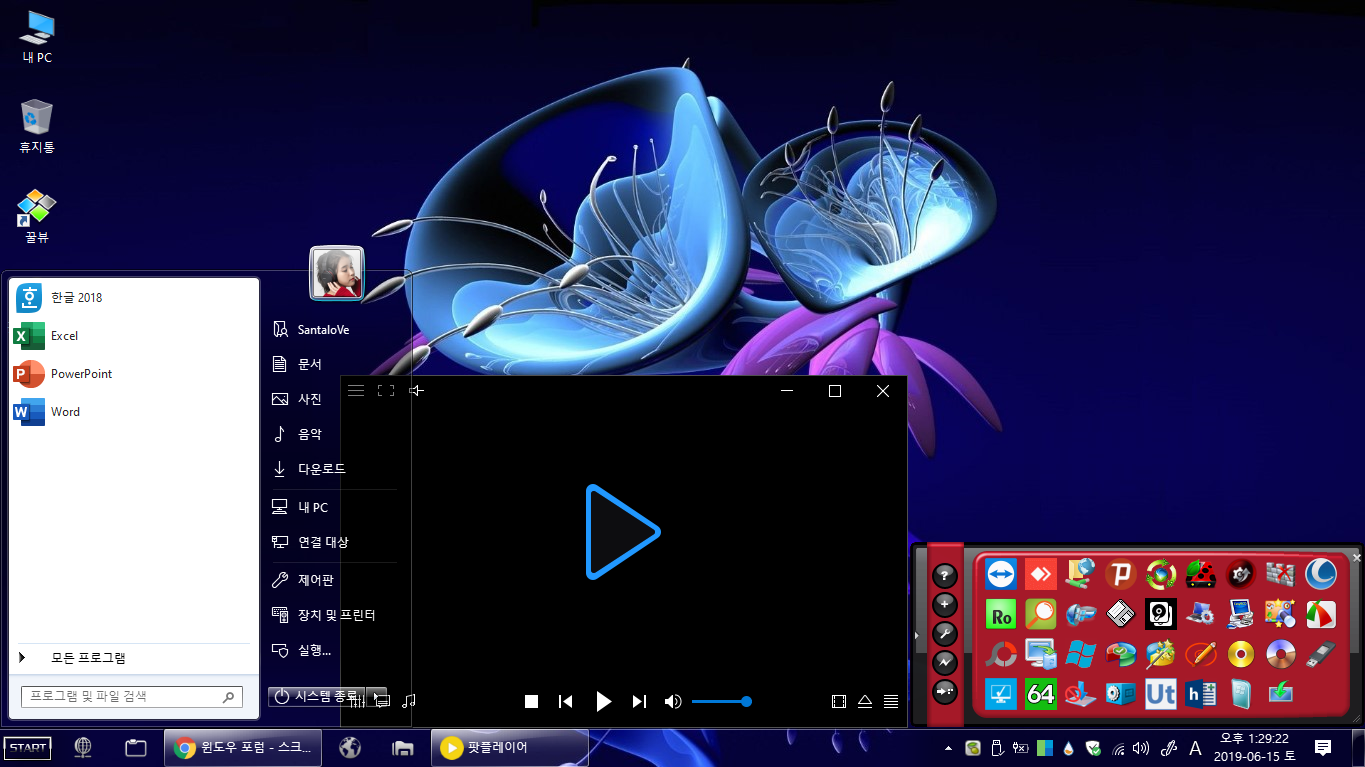This screenshot has width=1365, height=767.
Task: Open 제어판 in the start menu
Action: [334, 580]
